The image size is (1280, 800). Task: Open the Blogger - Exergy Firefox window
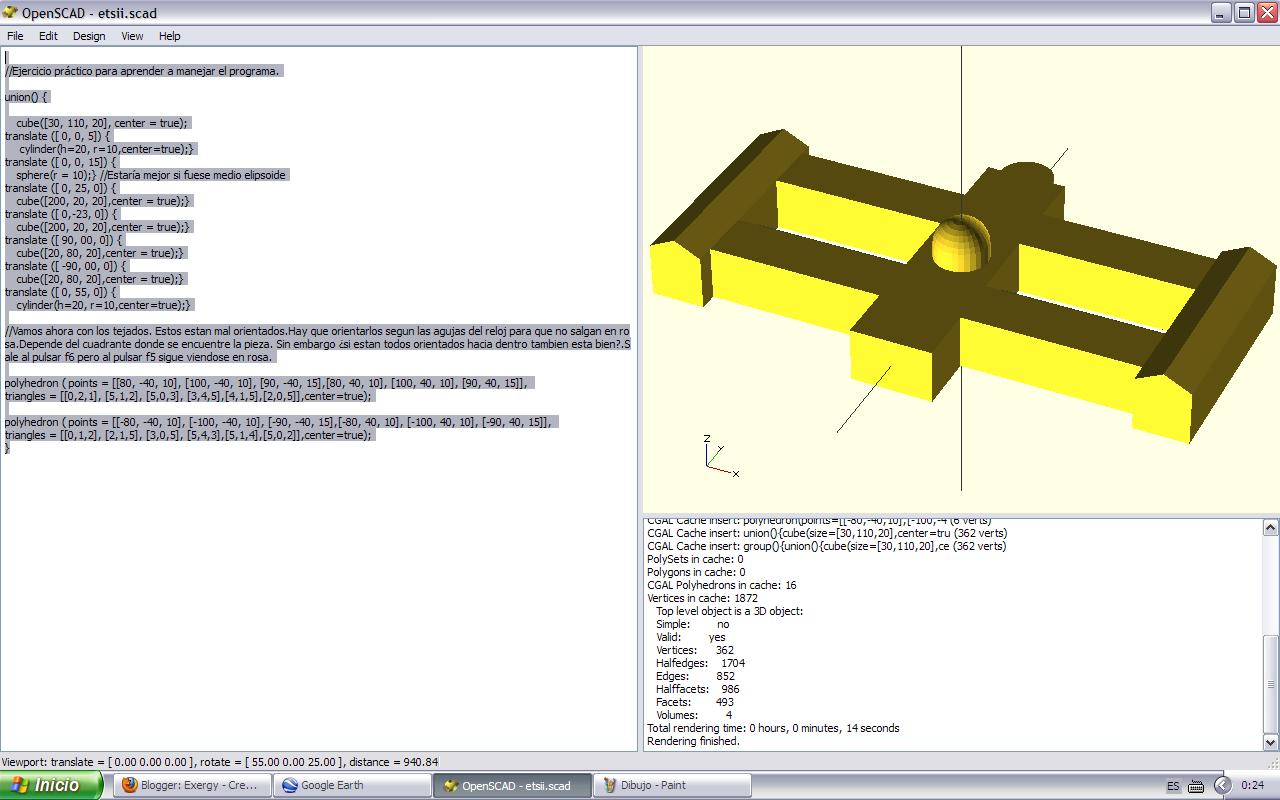tap(192, 785)
